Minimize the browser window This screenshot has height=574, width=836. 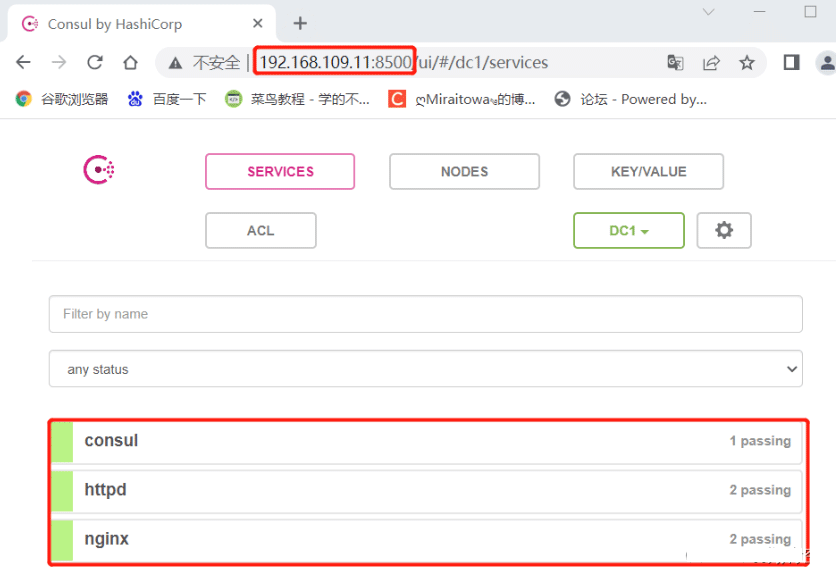pos(759,12)
